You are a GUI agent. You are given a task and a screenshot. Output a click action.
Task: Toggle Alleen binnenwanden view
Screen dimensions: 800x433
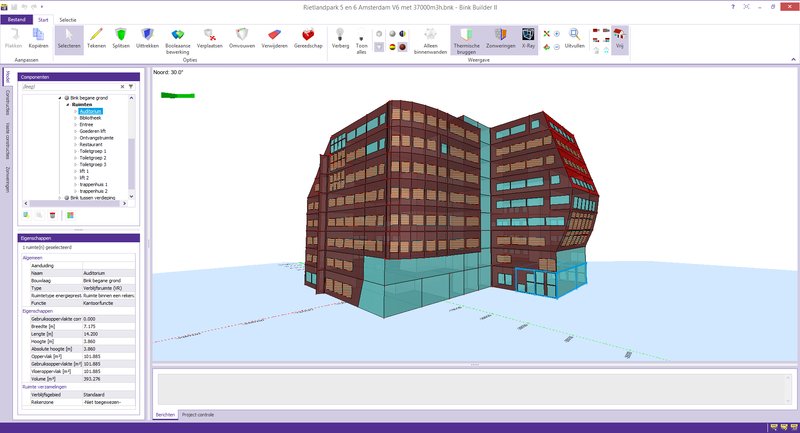tap(430, 41)
